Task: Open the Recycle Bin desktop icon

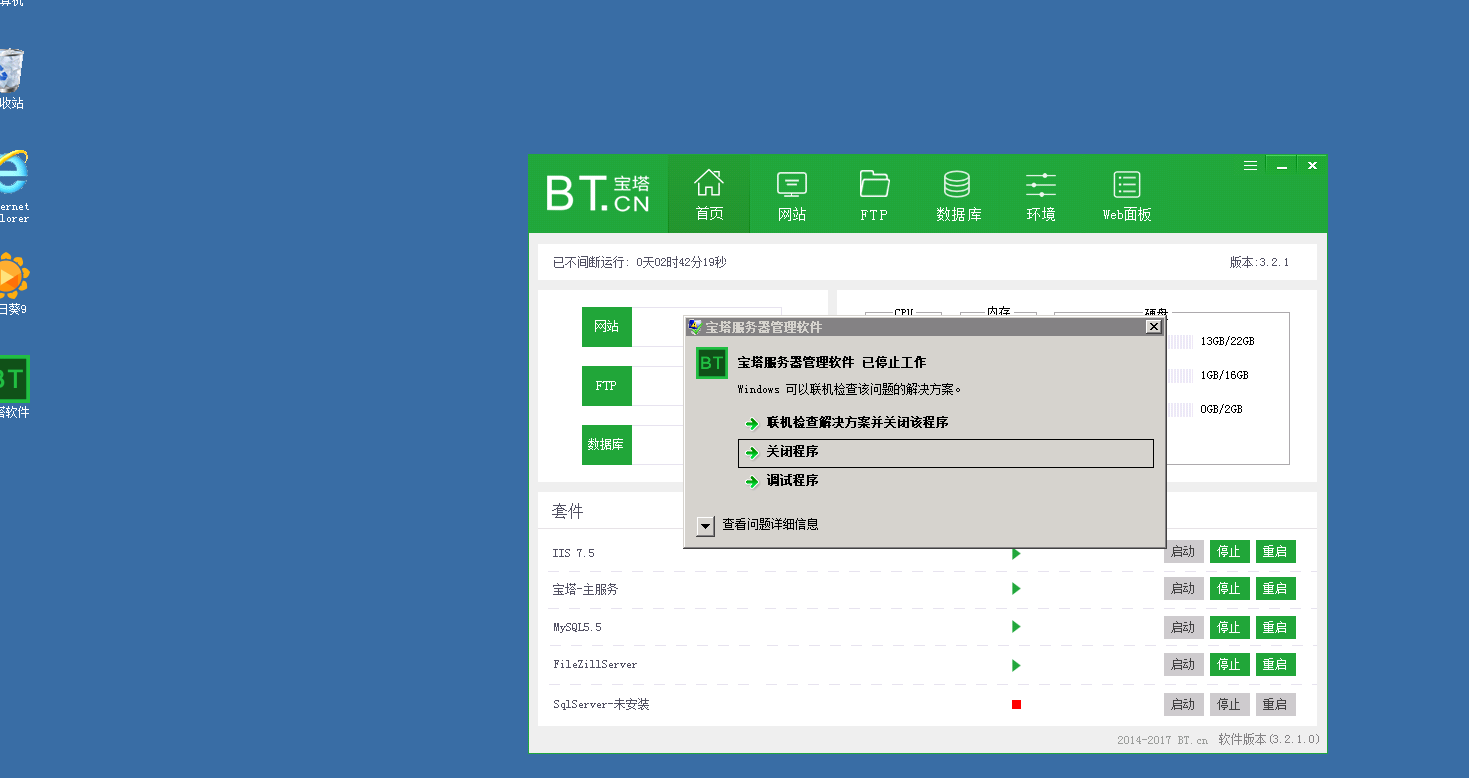Action: point(11,80)
